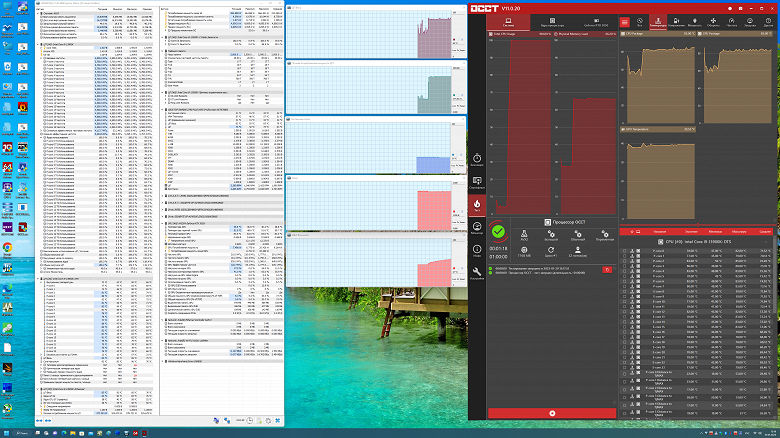Click HWiNFO right double-arrow in bottom toolbar

pyautogui.click(x=48, y=421)
